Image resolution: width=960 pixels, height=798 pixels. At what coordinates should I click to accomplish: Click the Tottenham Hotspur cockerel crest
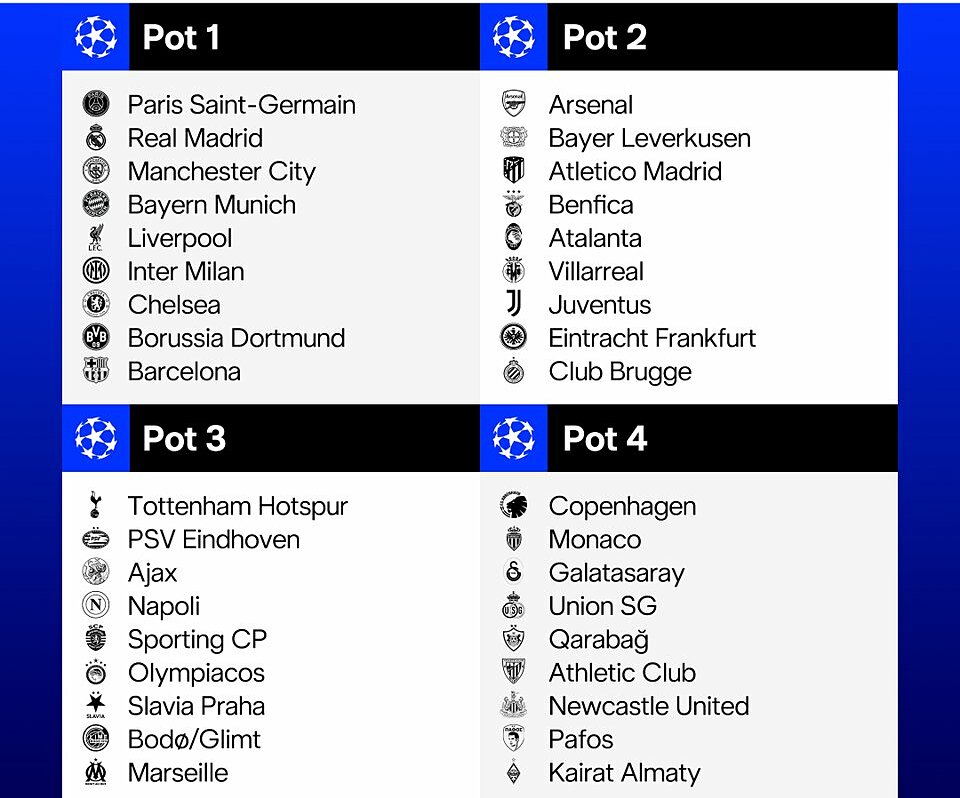[95, 505]
